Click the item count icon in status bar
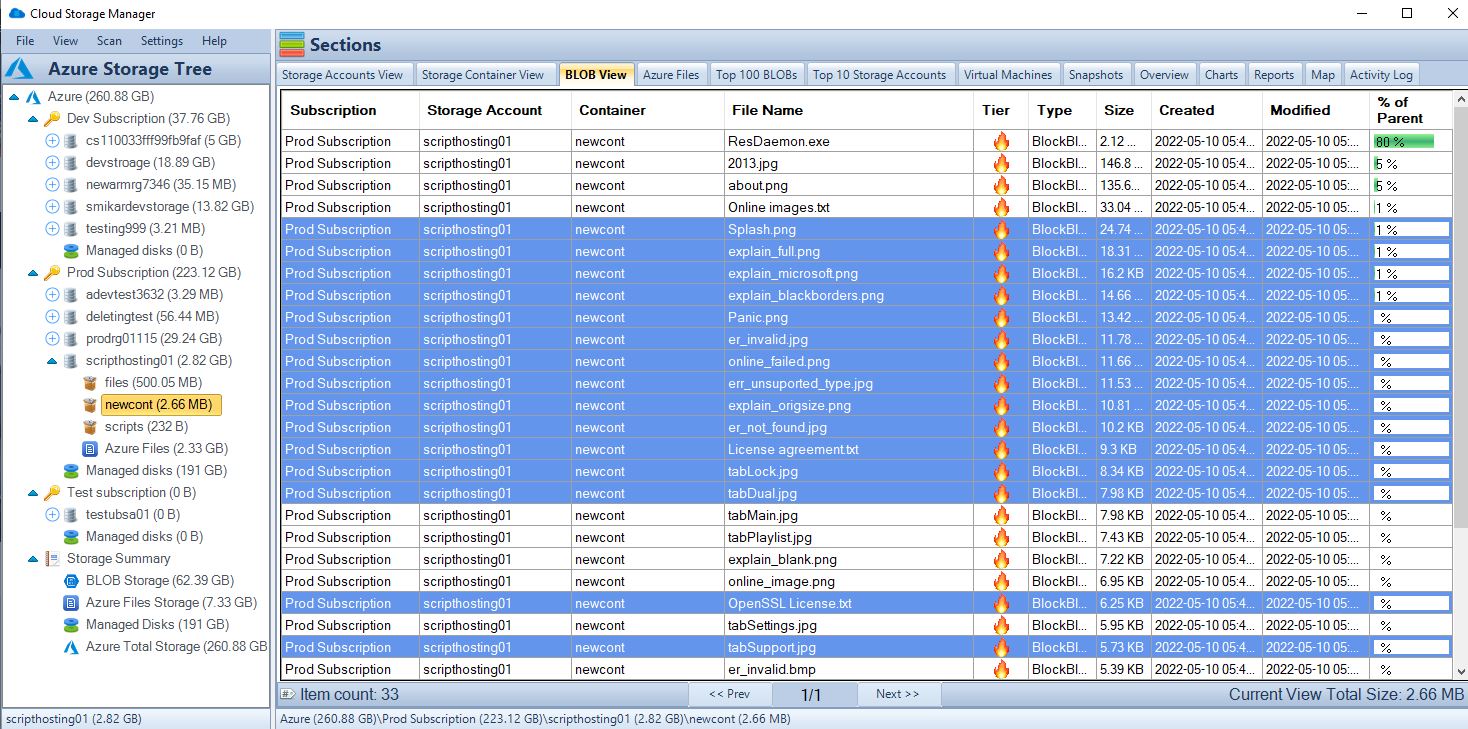Viewport: 1468px width, 729px height. pyautogui.click(x=287, y=694)
